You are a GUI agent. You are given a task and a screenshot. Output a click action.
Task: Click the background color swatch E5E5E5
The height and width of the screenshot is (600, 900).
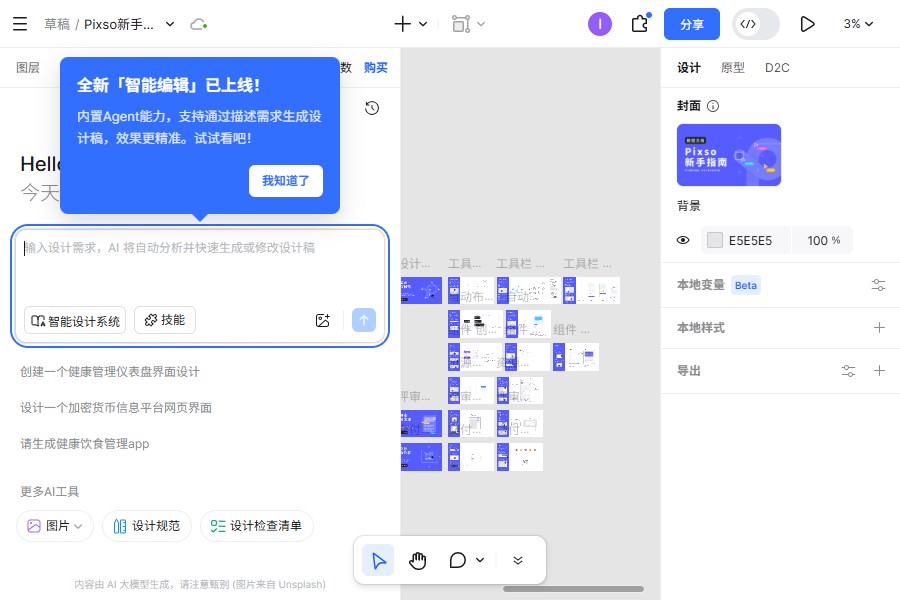coord(715,240)
